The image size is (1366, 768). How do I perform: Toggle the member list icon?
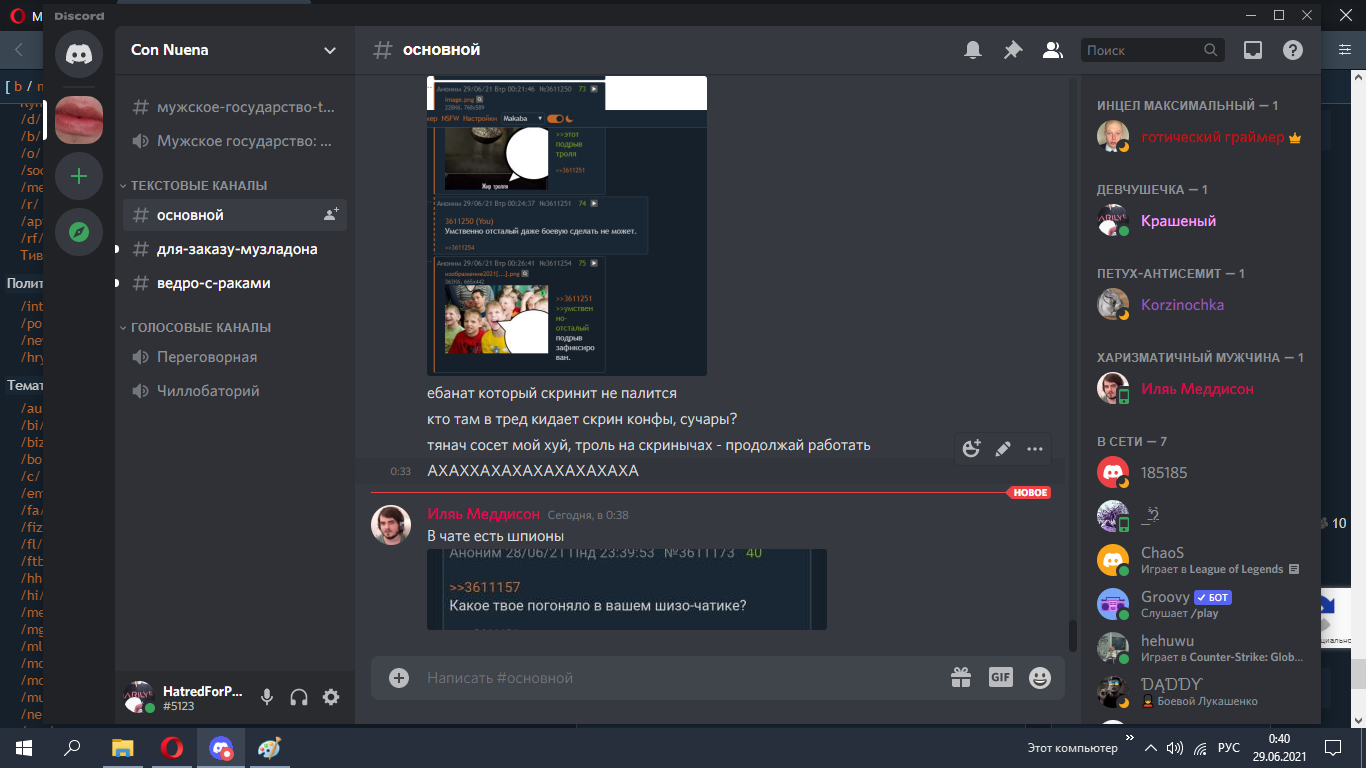click(x=1052, y=50)
